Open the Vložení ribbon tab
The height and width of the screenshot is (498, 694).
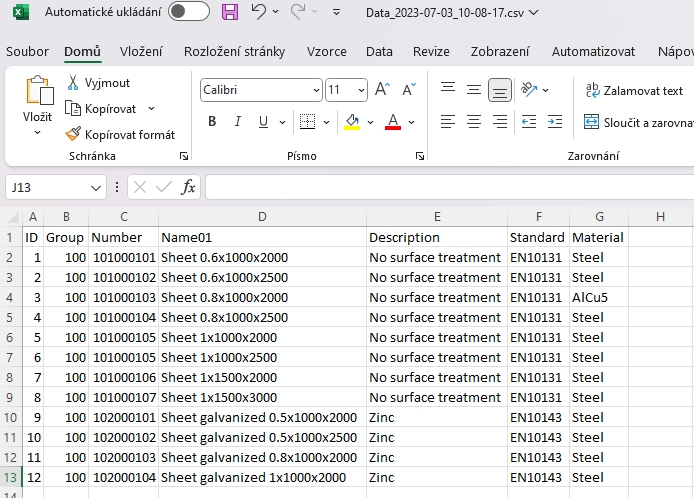[142, 51]
